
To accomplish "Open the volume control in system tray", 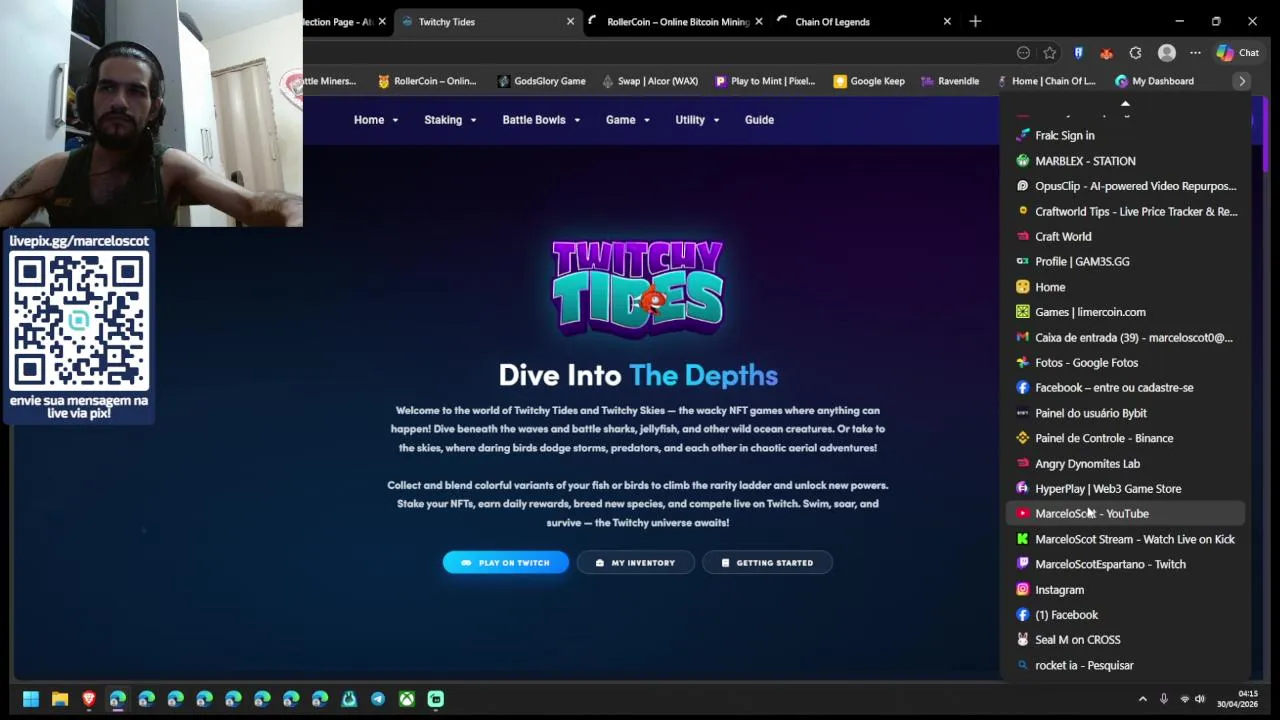I will point(1200,699).
